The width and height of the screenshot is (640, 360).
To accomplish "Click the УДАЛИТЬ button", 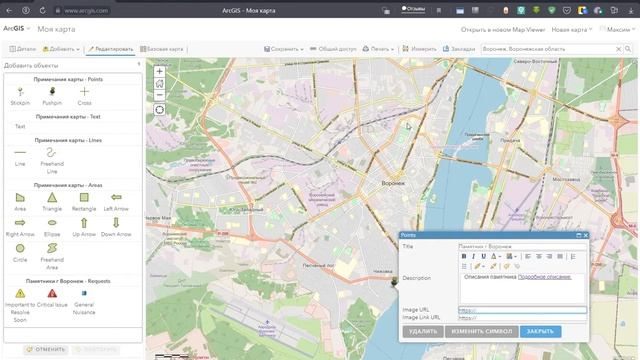I will [x=423, y=331].
